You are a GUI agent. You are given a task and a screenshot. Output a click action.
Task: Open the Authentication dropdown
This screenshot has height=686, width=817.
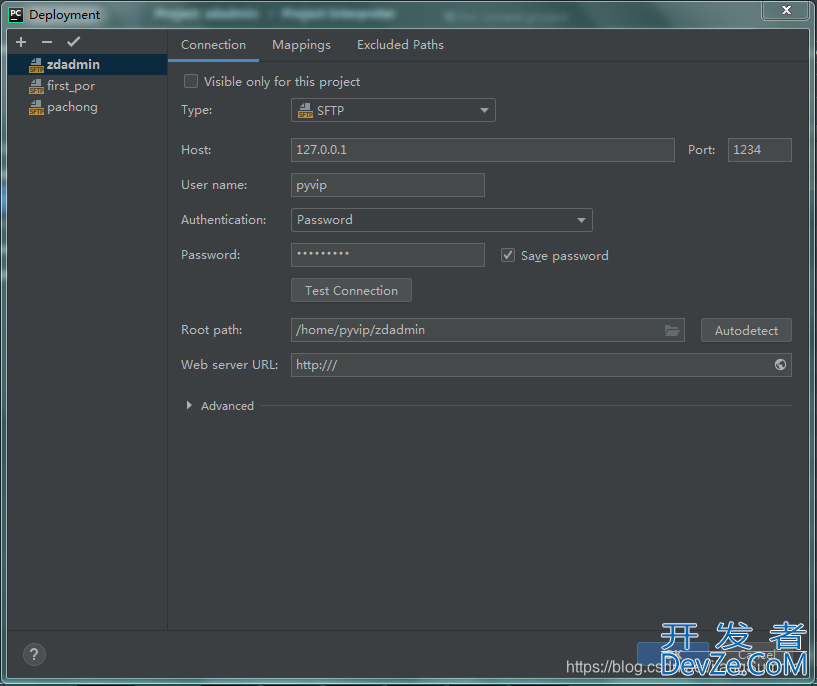click(441, 220)
